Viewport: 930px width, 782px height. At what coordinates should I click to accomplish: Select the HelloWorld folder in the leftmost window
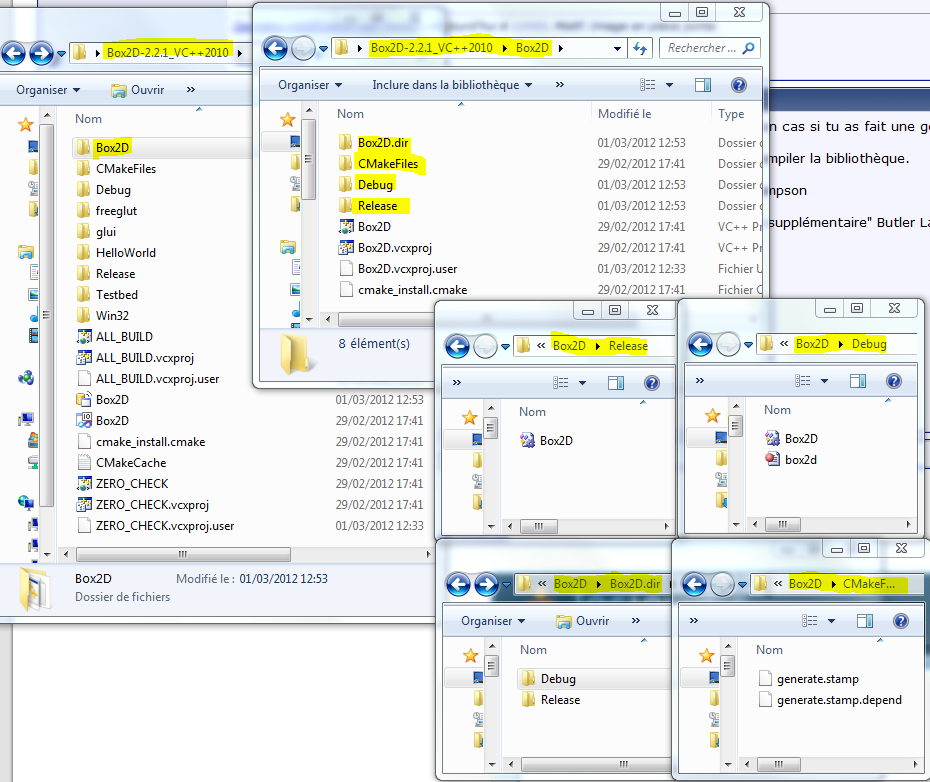coord(117,253)
